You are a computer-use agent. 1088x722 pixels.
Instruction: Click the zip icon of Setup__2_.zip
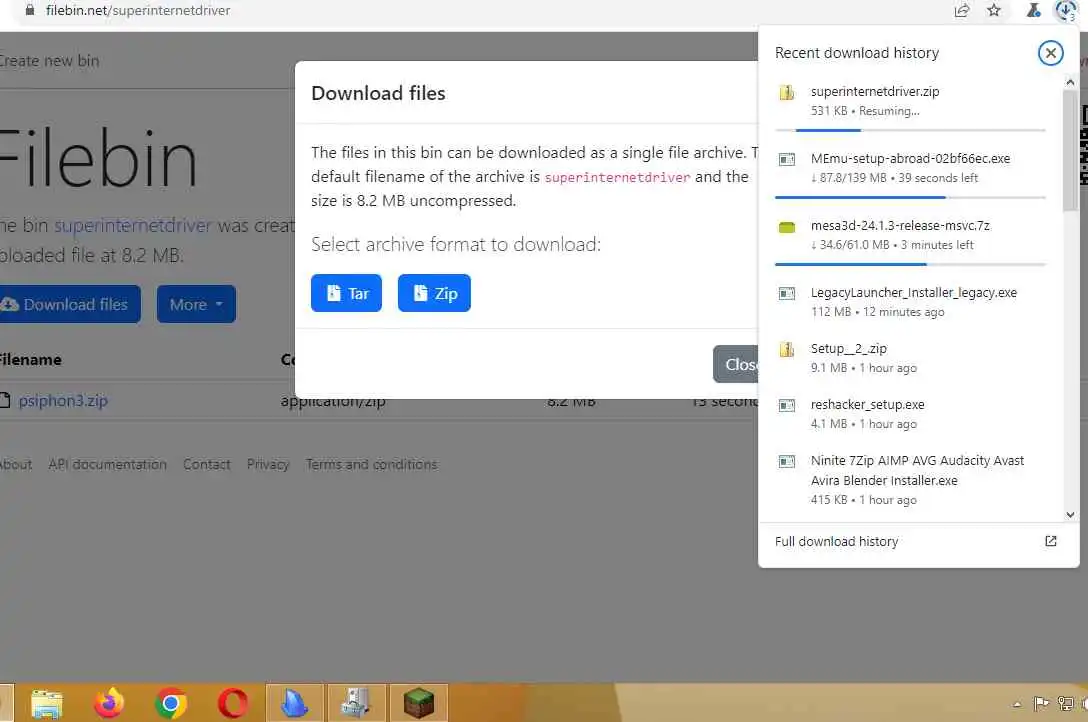(x=786, y=350)
